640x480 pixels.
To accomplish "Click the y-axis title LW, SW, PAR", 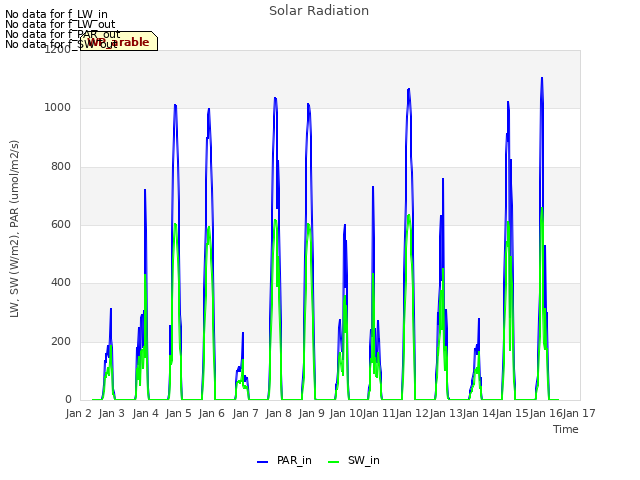I will click(x=15, y=229).
